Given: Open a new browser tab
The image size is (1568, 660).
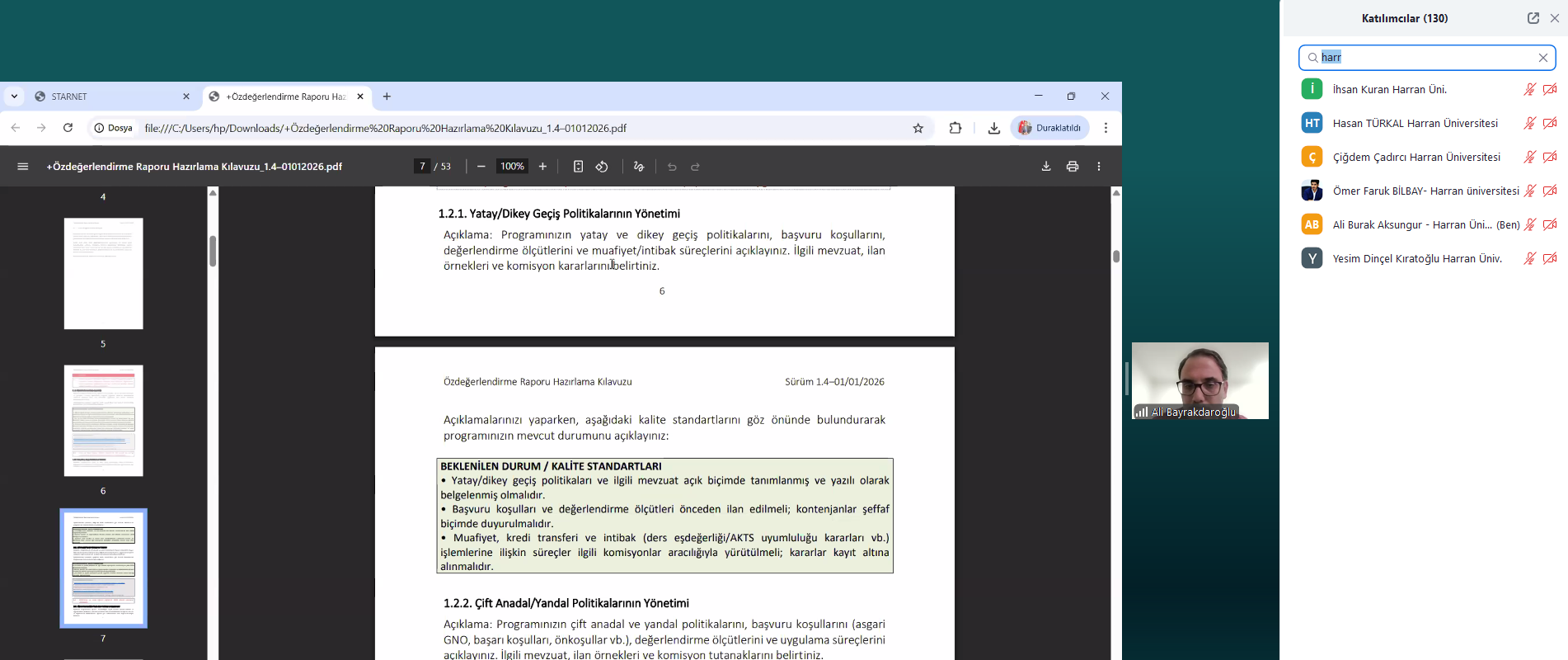Looking at the screenshot, I should coord(387,97).
